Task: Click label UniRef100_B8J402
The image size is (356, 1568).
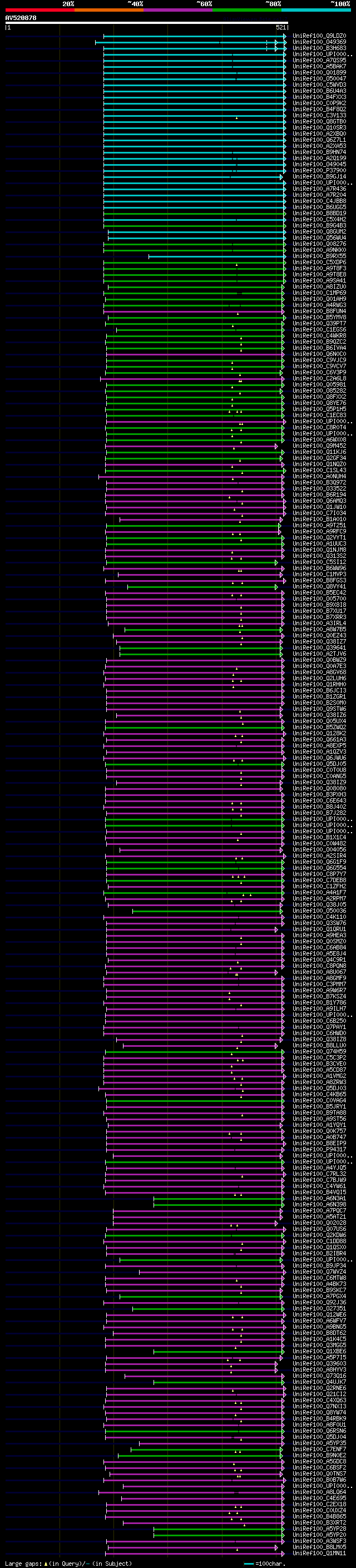Action: pyautogui.click(x=319, y=807)
